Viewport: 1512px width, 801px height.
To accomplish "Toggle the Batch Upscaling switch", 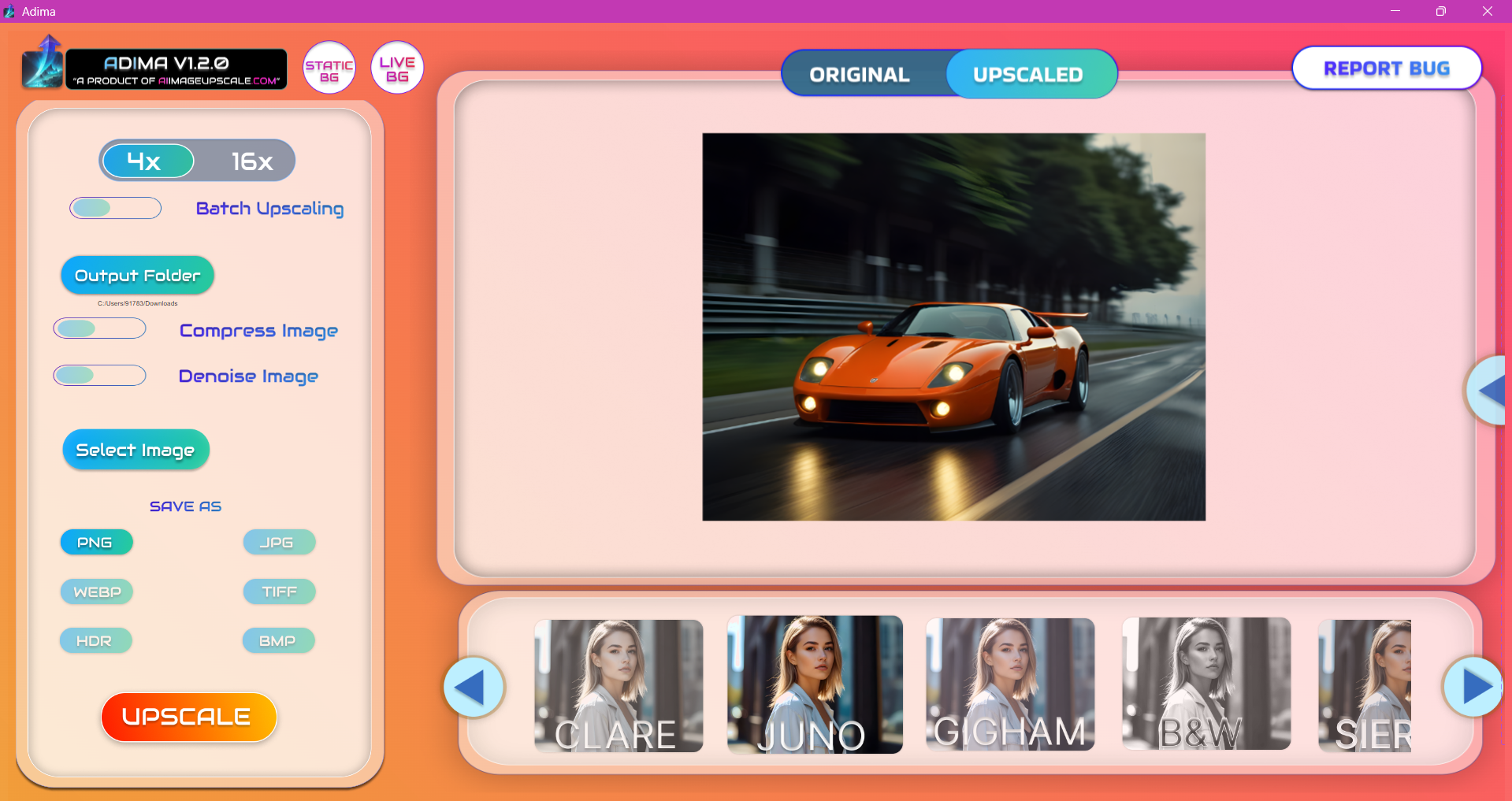I will pyautogui.click(x=115, y=208).
